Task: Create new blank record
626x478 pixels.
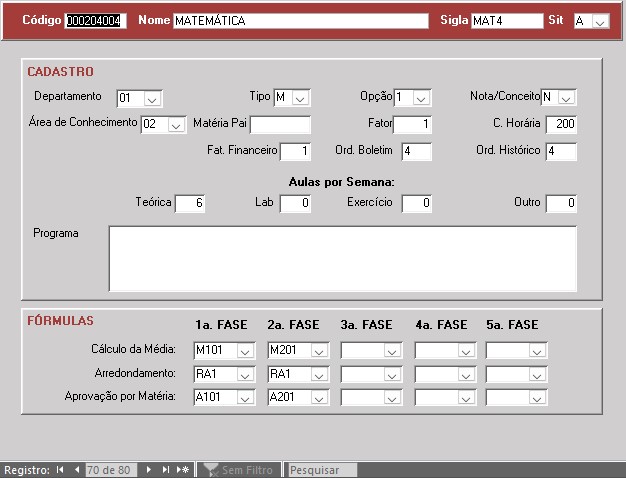Action: [x=183, y=470]
